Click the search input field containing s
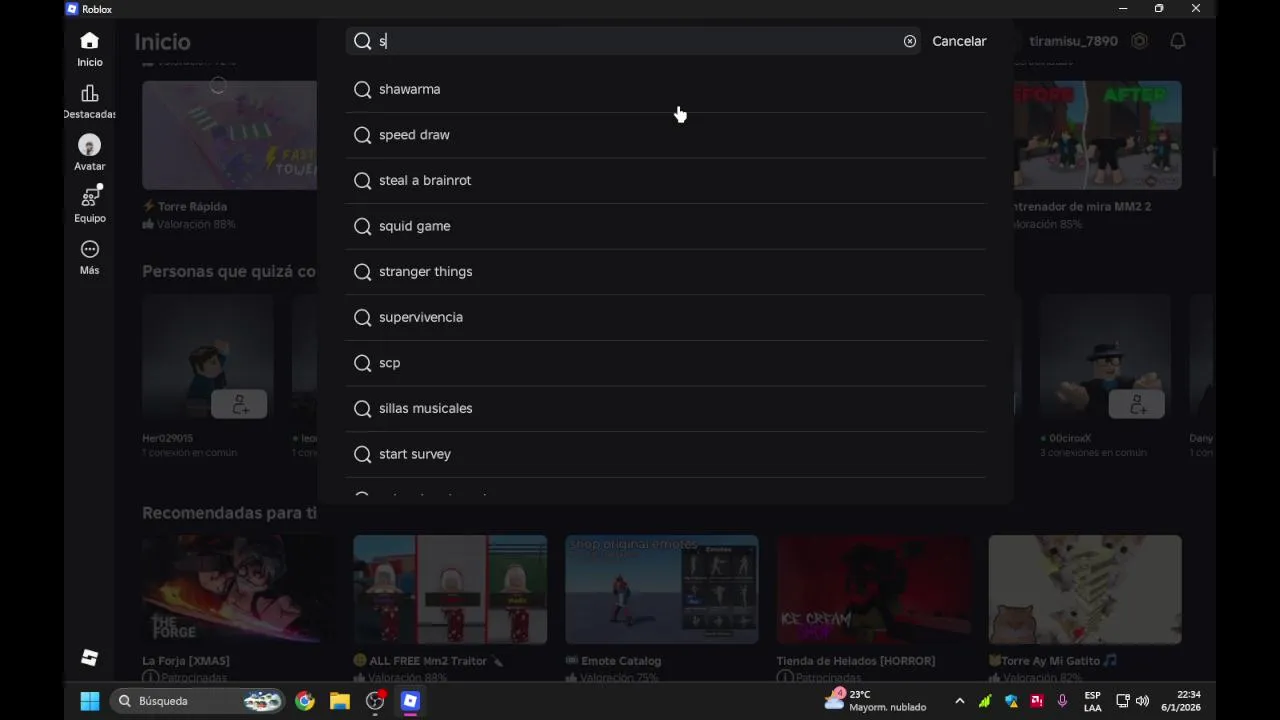 click(634, 41)
